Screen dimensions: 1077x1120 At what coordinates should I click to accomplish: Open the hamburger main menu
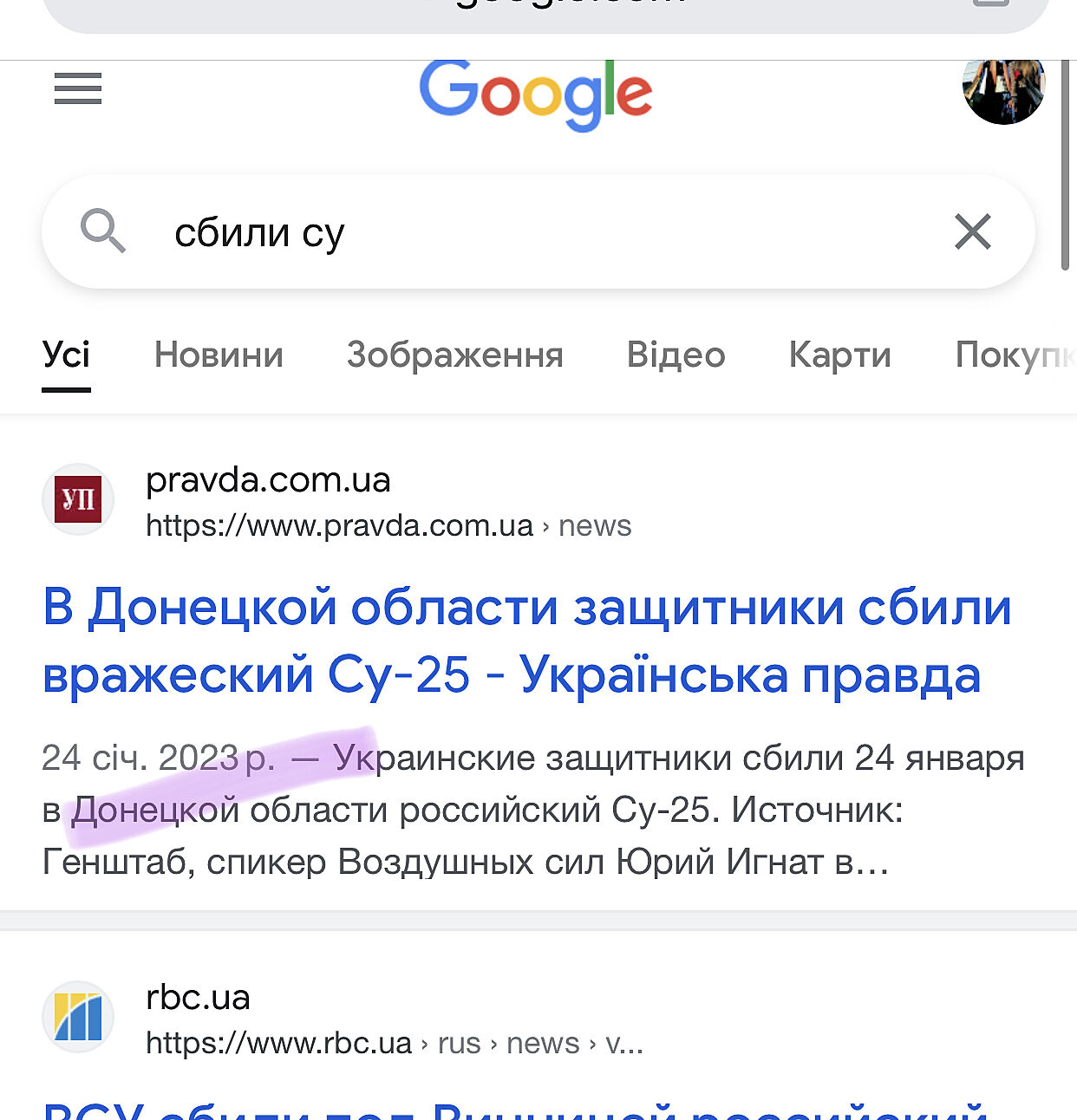(78, 88)
